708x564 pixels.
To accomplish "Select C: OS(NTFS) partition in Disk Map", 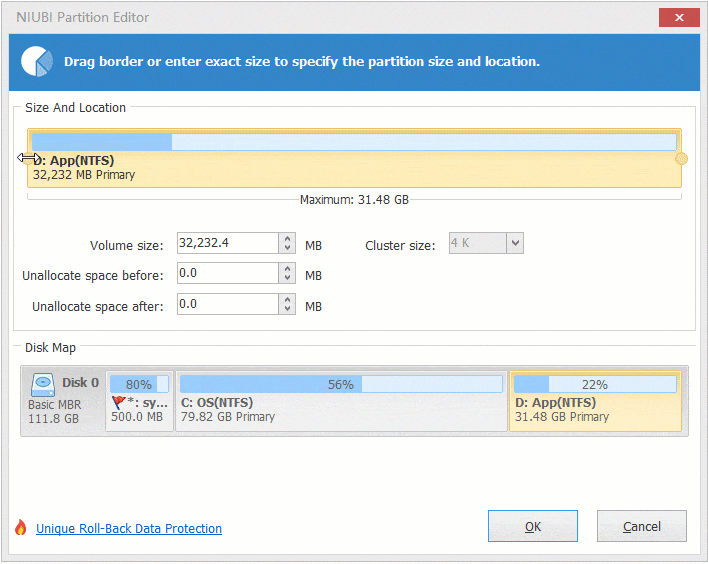I will coord(341,401).
